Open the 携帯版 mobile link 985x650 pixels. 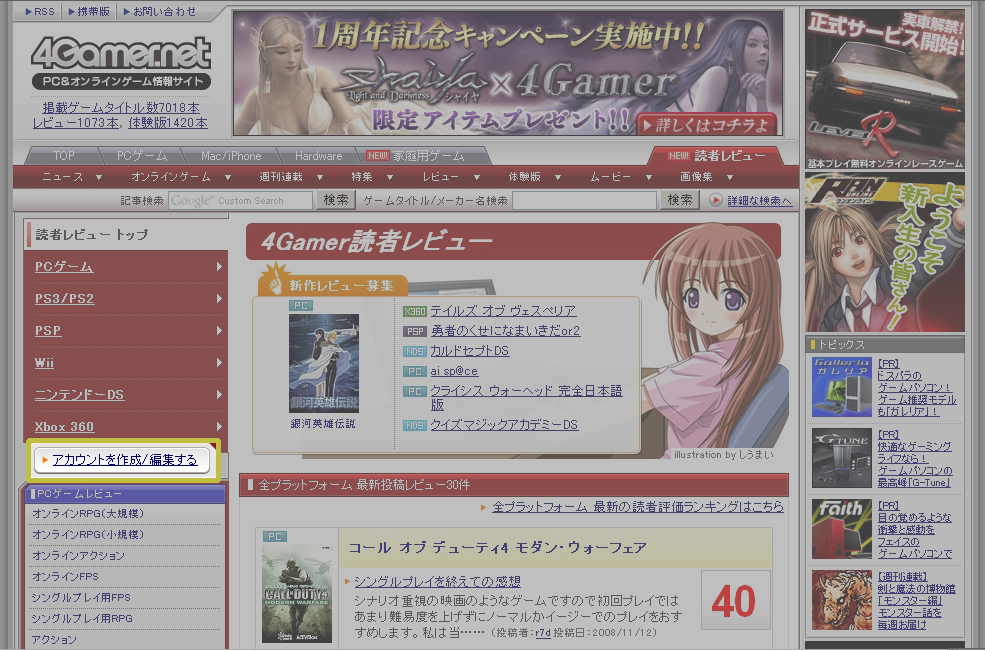(x=89, y=11)
